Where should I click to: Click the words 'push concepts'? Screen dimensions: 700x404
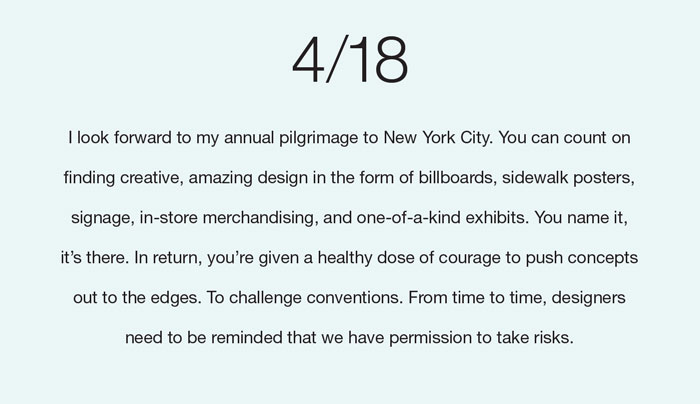pos(582,258)
